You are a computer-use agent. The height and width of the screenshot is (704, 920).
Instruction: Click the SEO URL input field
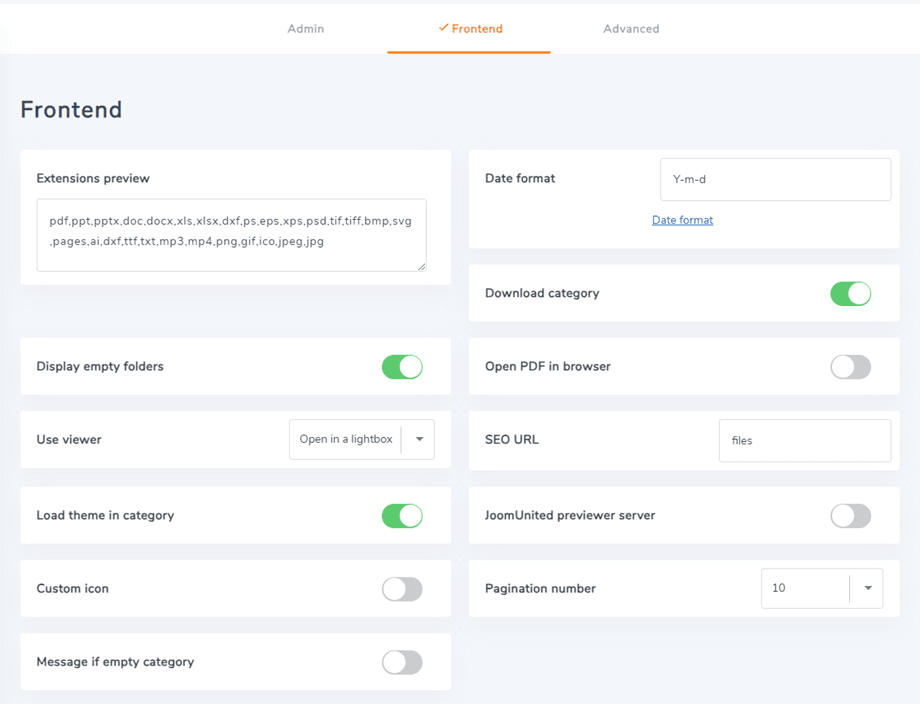pos(804,440)
